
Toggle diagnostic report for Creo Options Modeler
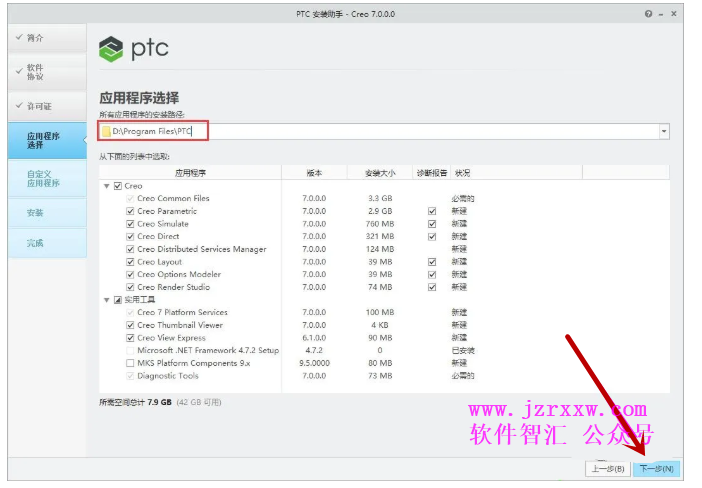[x=432, y=274]
